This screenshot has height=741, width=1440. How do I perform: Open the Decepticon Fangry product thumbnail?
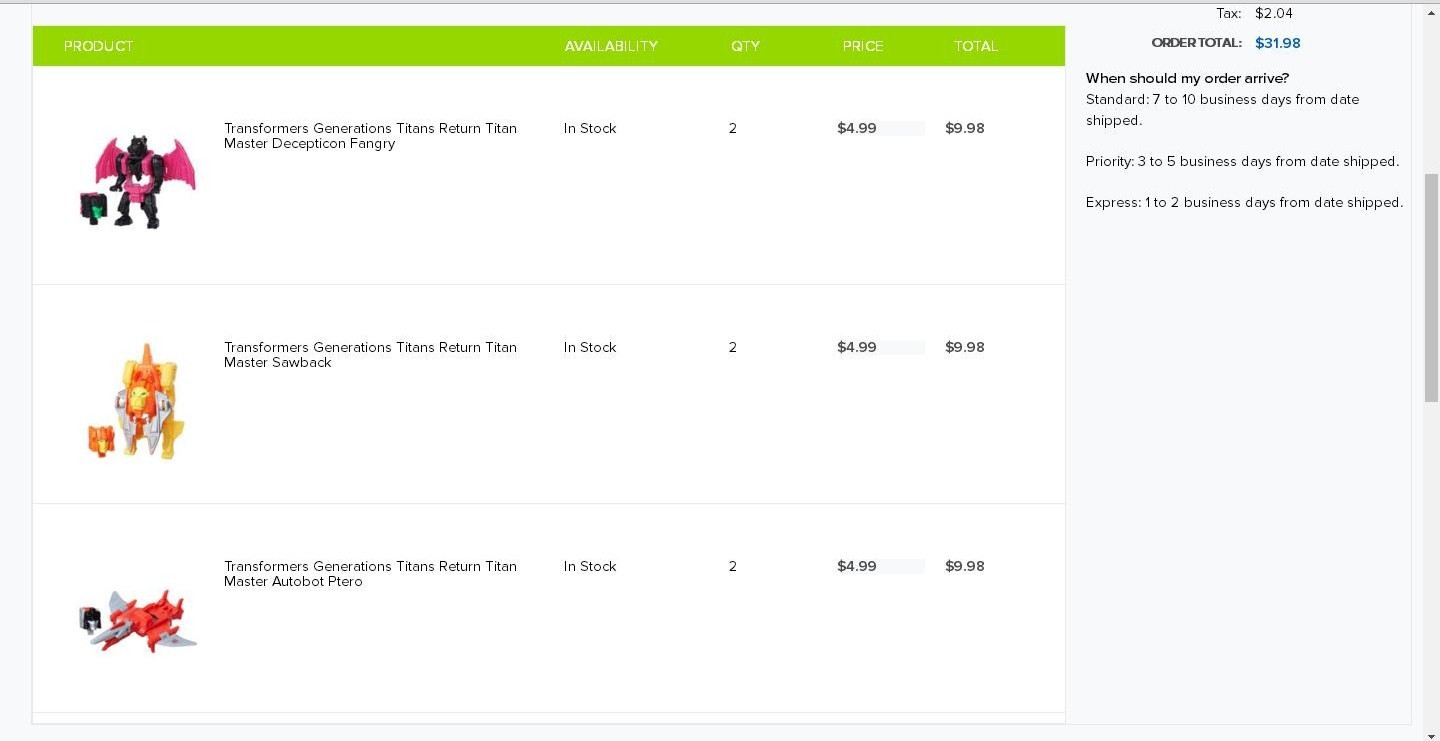coord(138,181)
